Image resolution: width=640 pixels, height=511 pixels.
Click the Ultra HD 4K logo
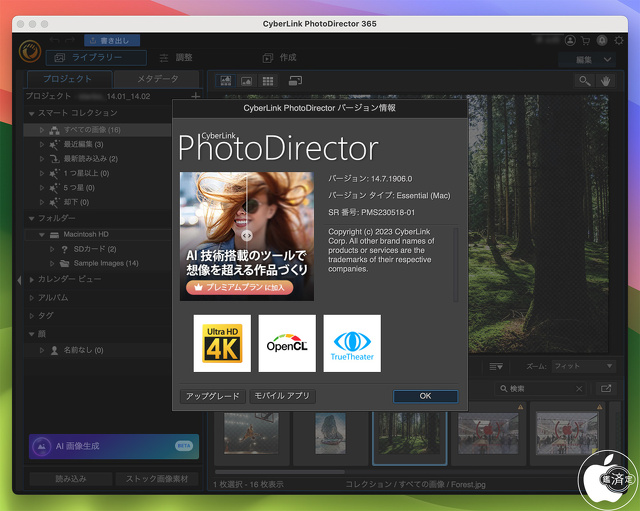click(x=222, y=343)
